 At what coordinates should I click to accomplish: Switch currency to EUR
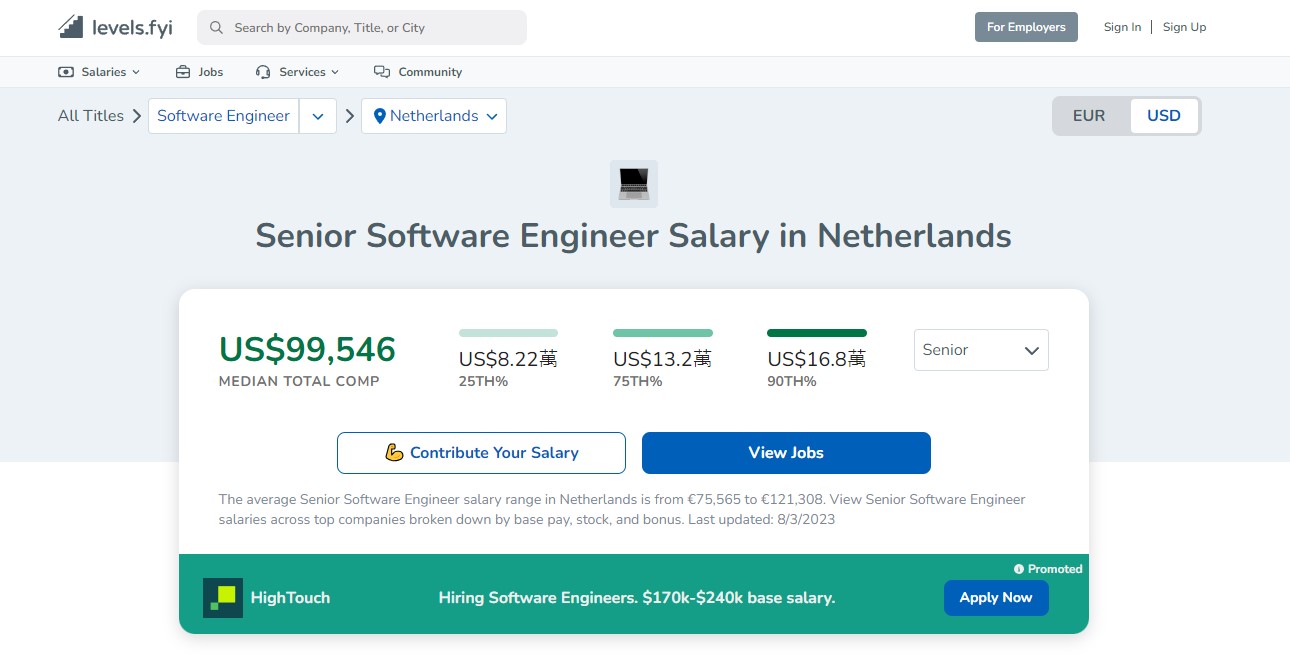pos(1089,116)
